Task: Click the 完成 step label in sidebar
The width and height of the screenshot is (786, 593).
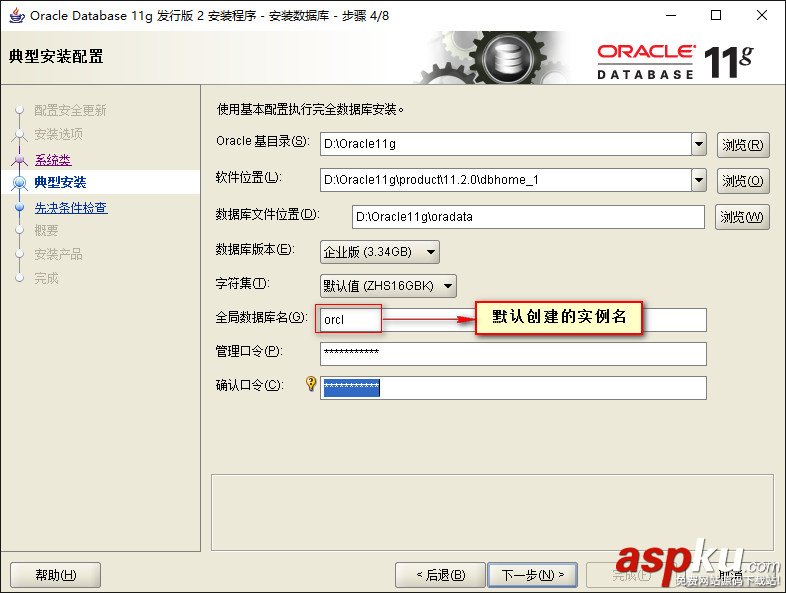Action: click(46, 278)
